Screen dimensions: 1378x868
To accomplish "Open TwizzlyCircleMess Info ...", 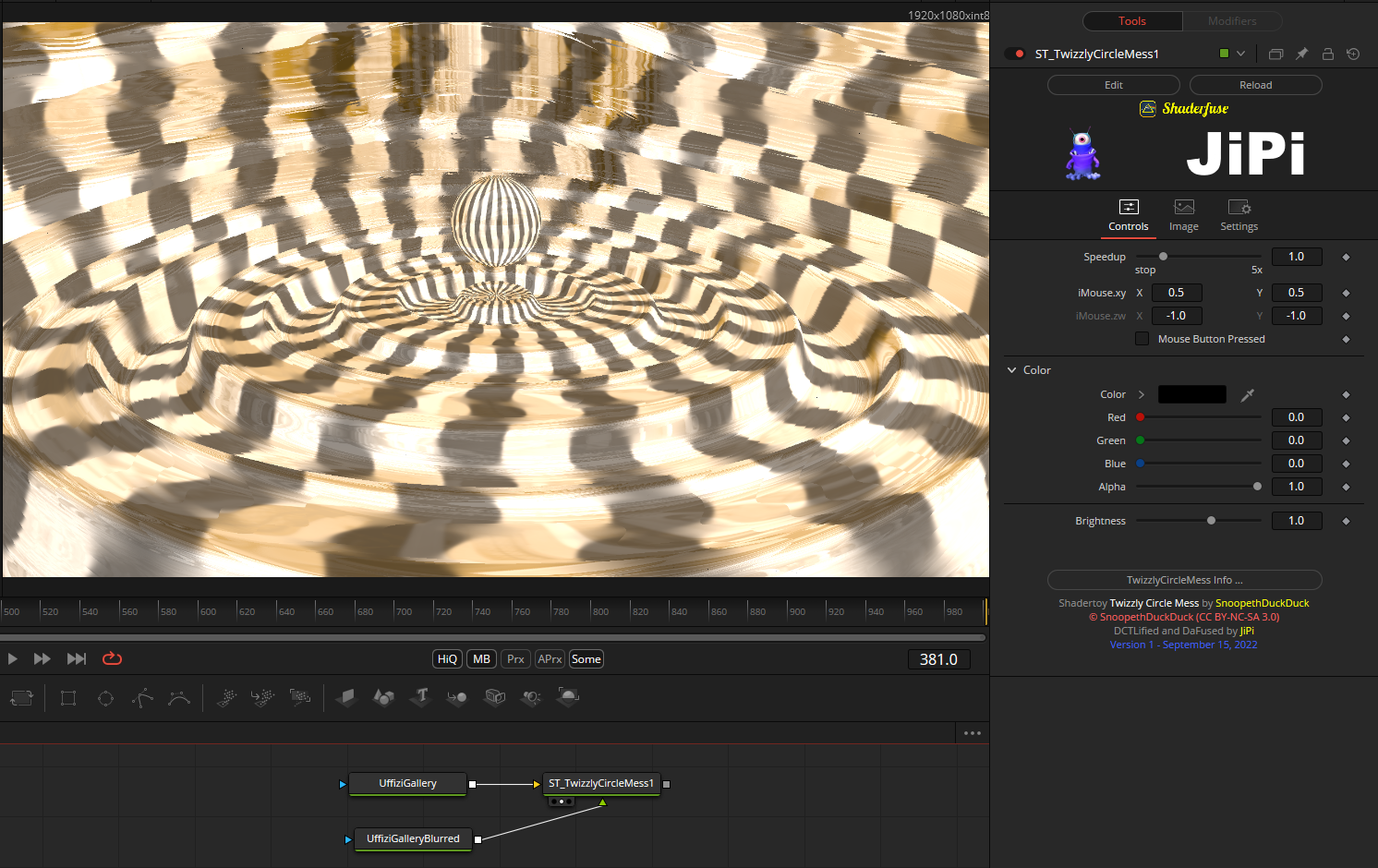I will click(x=1185, y=580).
